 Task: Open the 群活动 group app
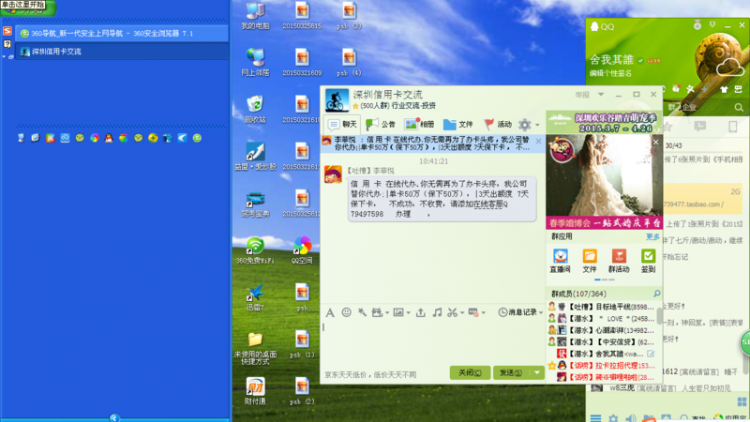click(x=618, y=261)
